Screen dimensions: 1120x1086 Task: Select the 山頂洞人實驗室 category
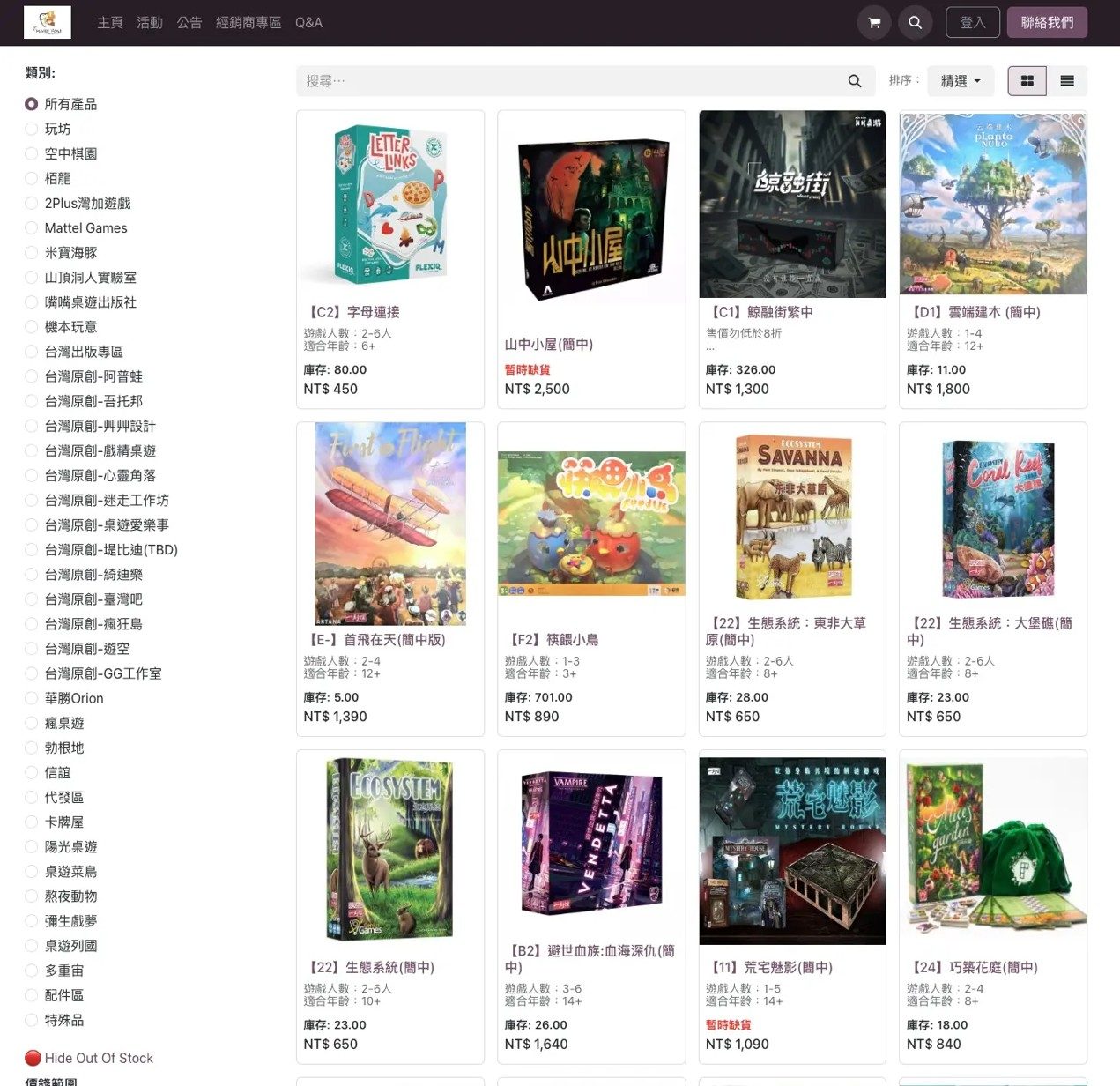81,277
